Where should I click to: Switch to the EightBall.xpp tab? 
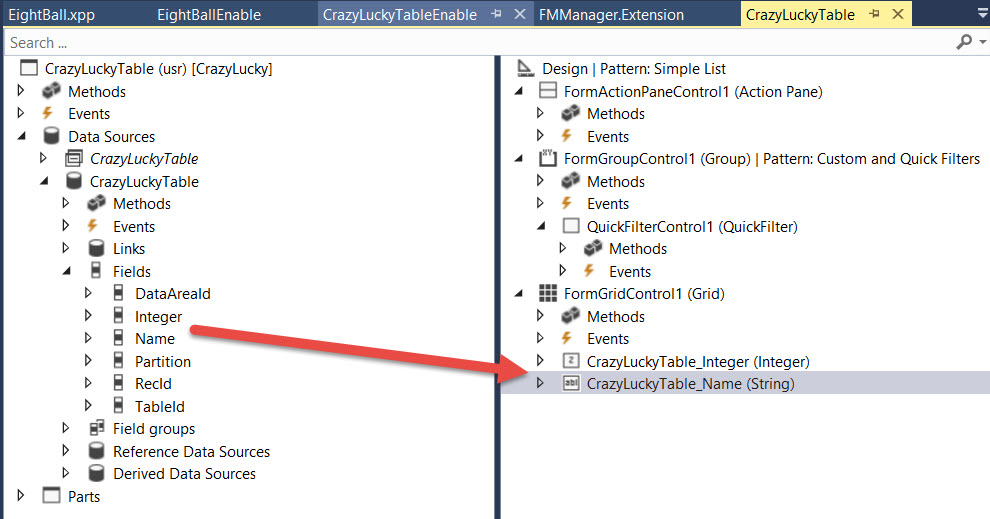tap(51, 15)
